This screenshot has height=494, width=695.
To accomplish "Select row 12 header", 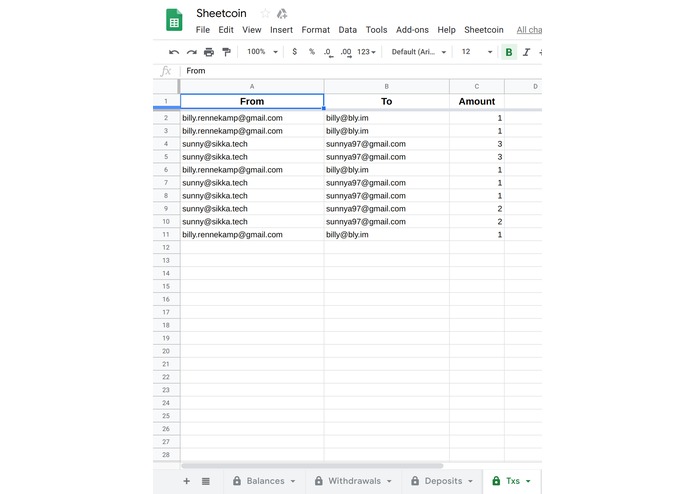I will point(166,247).
